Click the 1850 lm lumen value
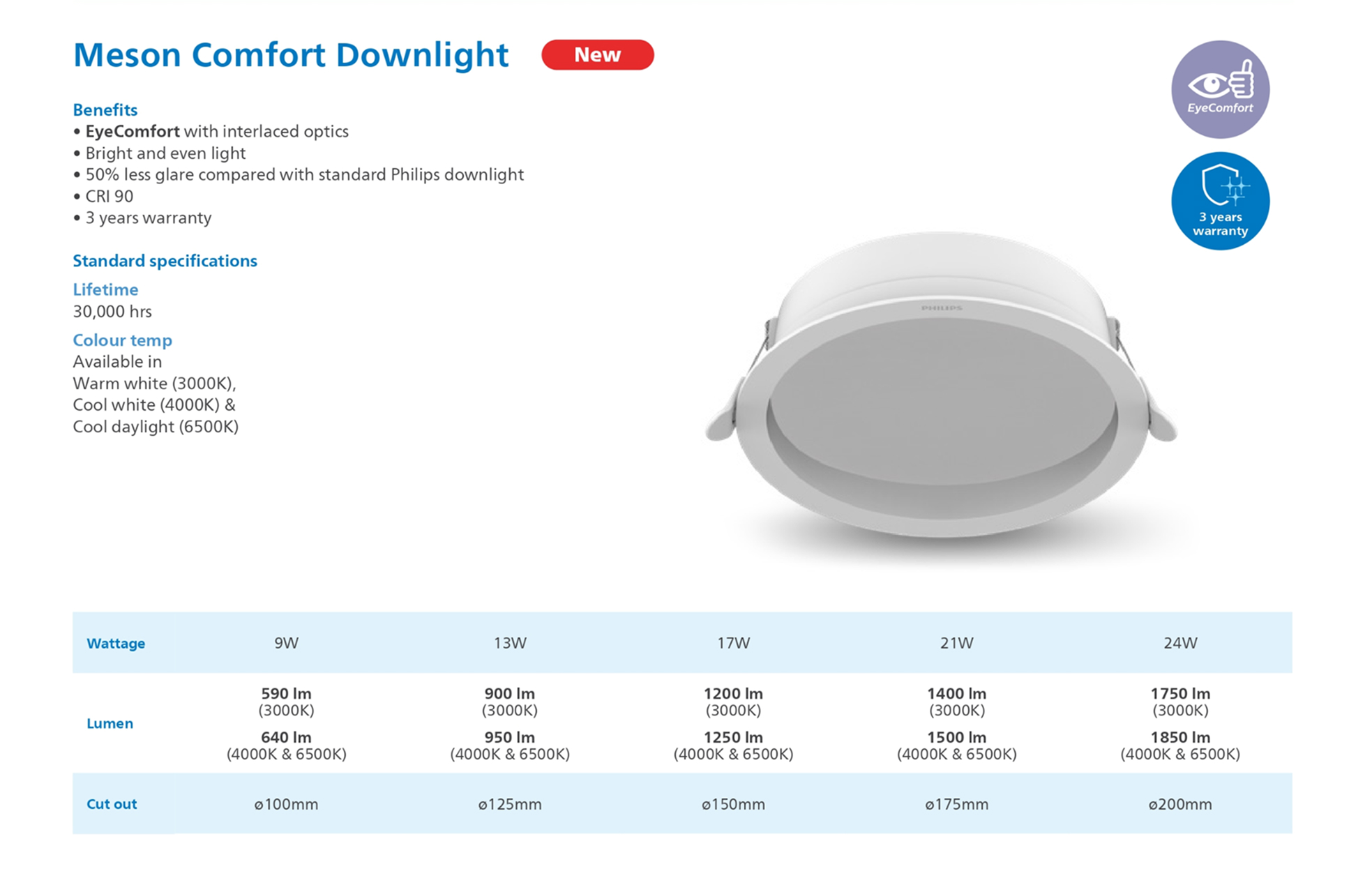Viewport: 1372px width, 878px height. (1180, 738)
